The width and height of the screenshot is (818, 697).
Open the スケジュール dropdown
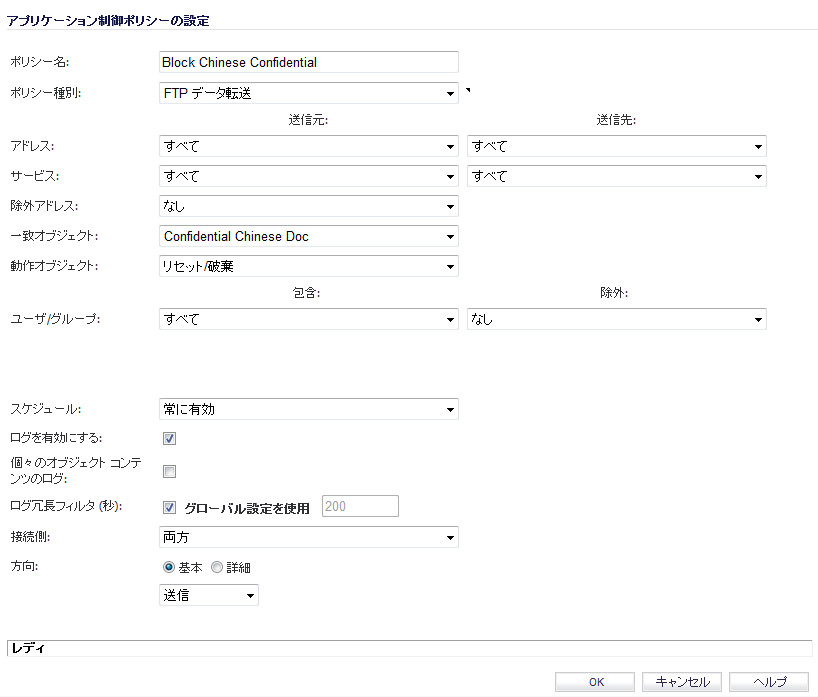coord(308,409)
